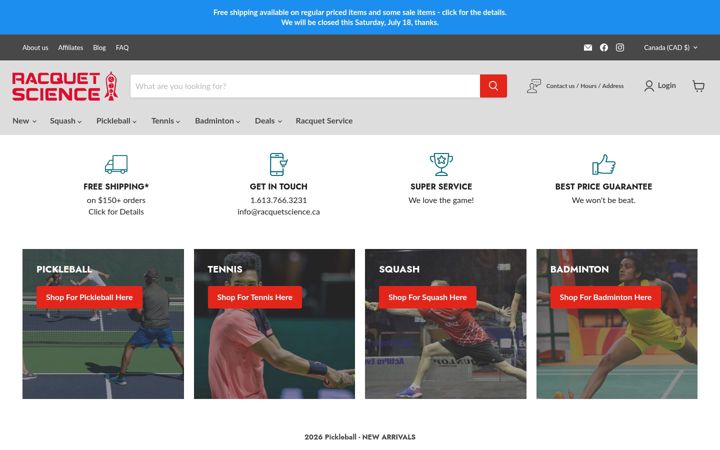Viewport: 720px width, 450px height.
Task: Open the Canada (CAD $) currency dropdown
Action: click(670, 48)
